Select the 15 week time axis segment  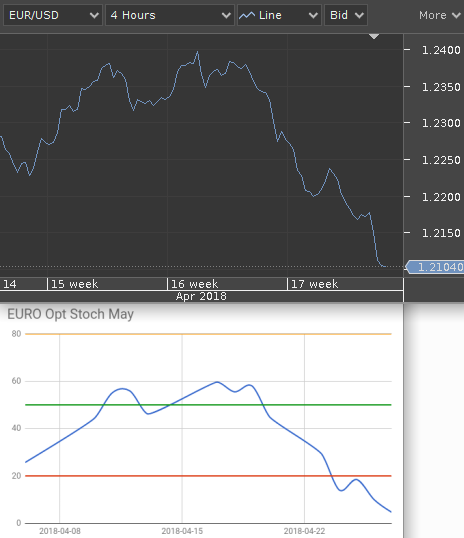coord(107,284)
